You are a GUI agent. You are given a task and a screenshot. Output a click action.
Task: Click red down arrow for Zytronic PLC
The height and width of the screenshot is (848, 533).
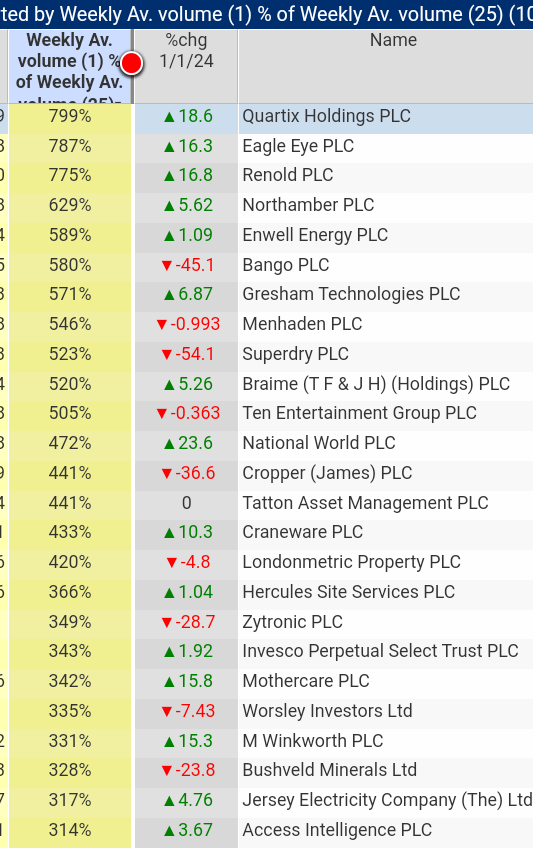pos(167,622)
